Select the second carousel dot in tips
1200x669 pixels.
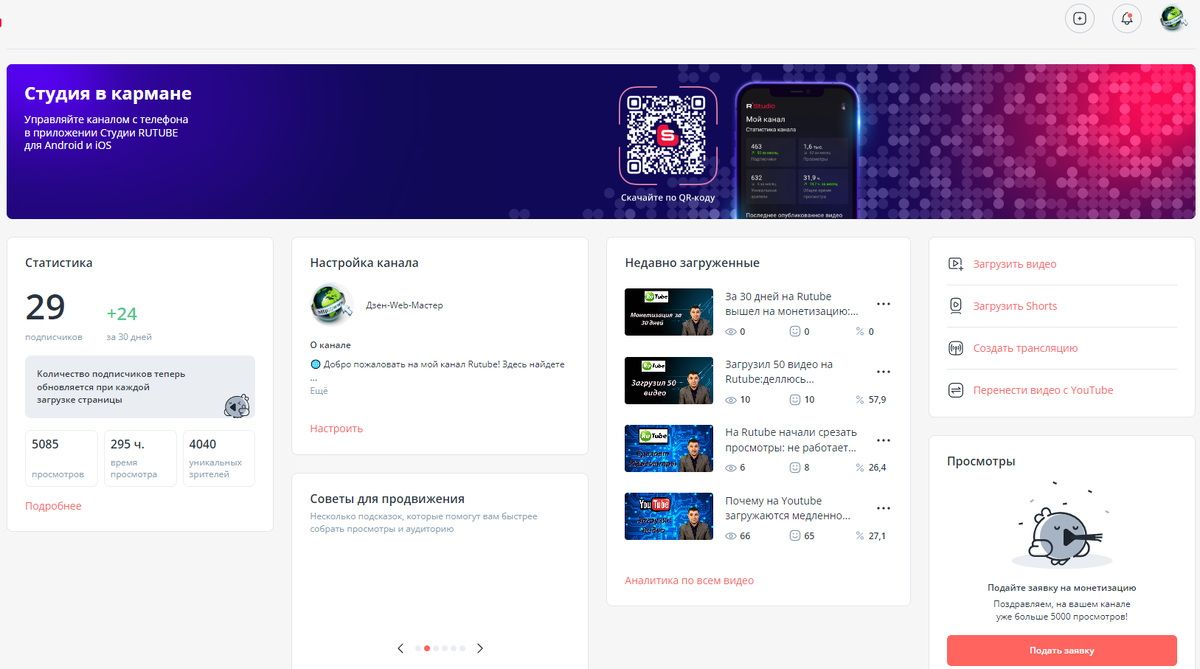(x=427, y=648)
